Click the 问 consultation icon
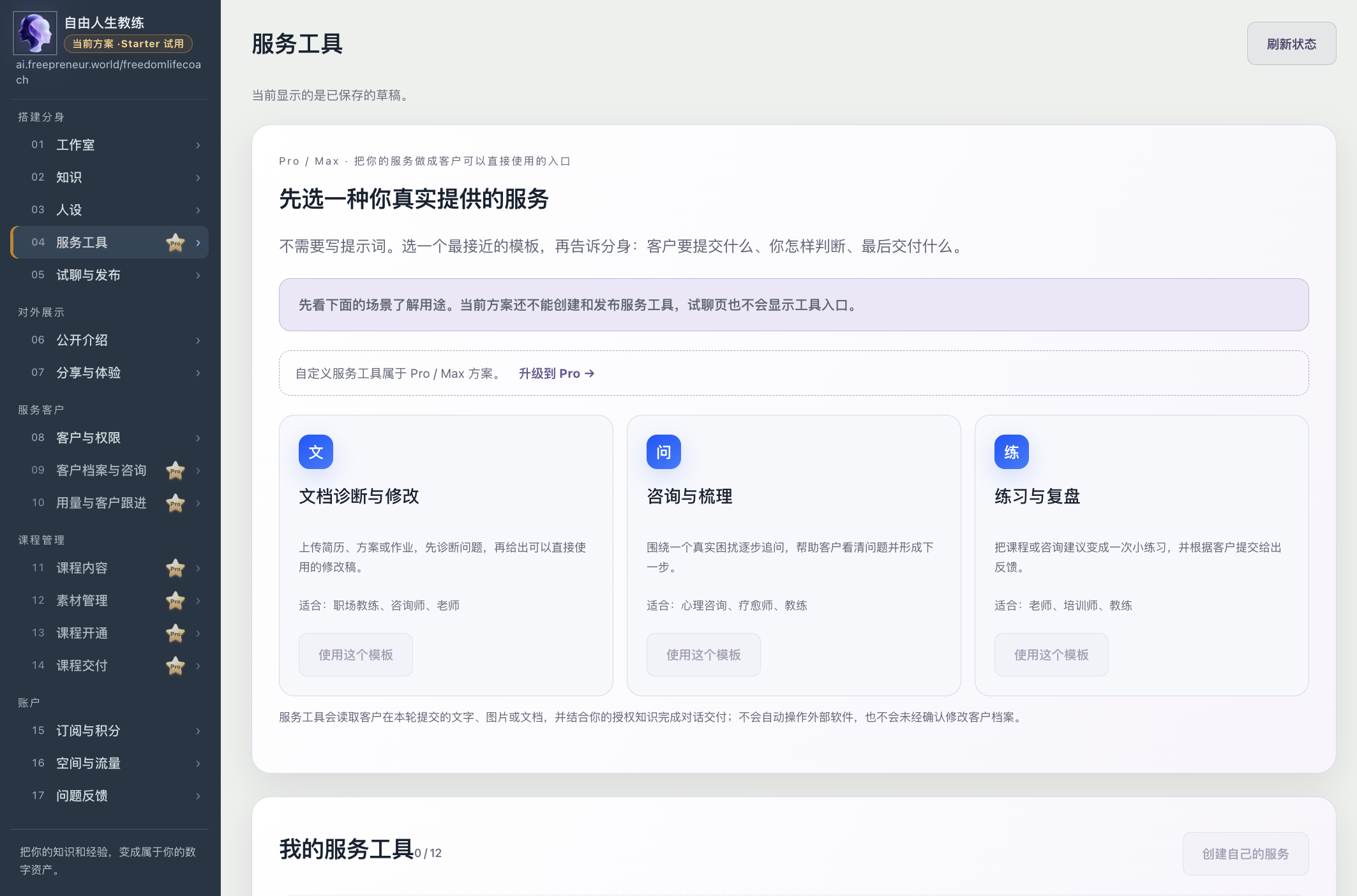Viewport: 1357px width, 896px height. pos(664,452)
